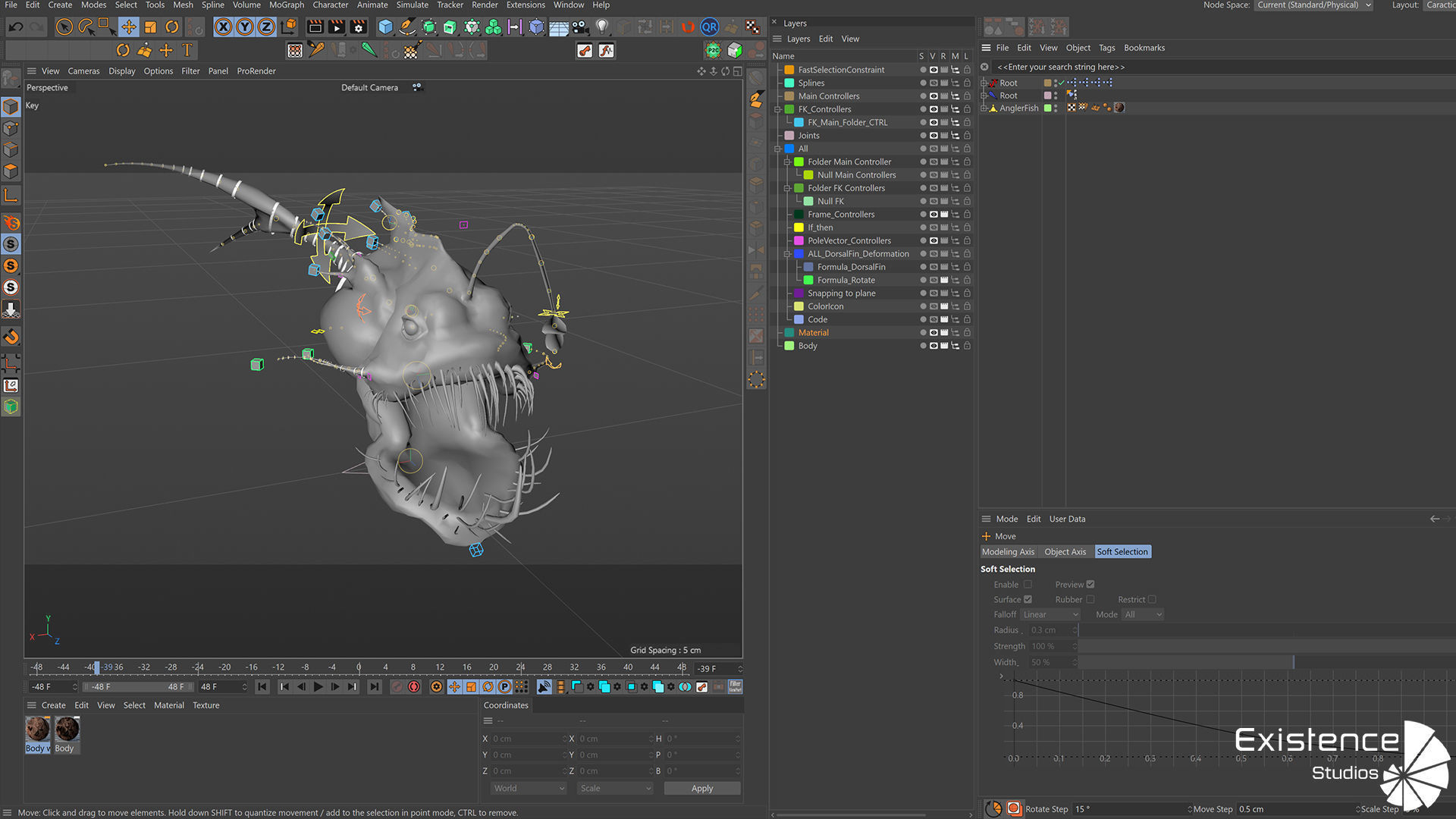Toggle X axis lock
Screen dimensions: 1456x819
(x=223, y=28)
